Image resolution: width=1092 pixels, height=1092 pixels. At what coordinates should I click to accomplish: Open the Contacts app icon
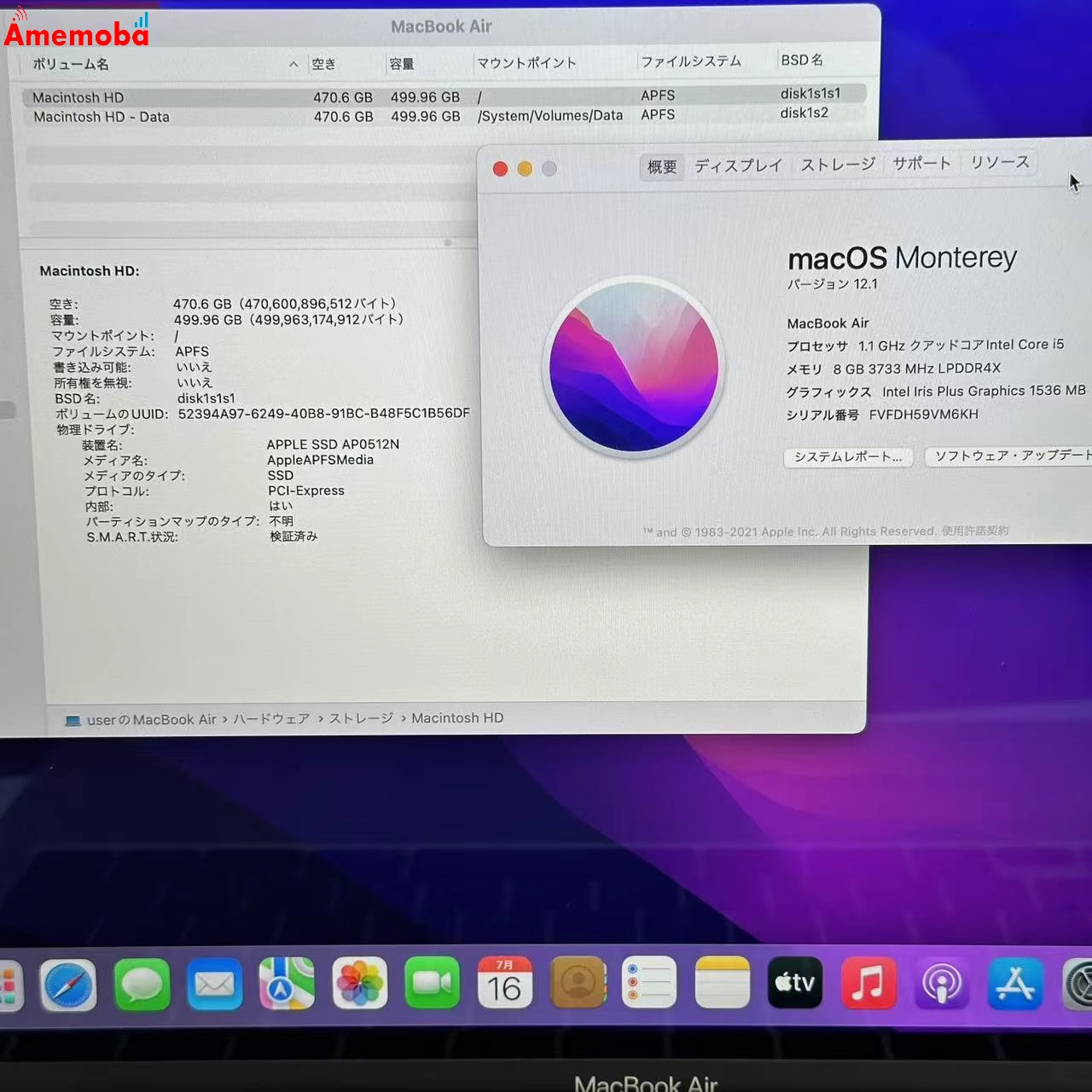(x=578, y=984)
